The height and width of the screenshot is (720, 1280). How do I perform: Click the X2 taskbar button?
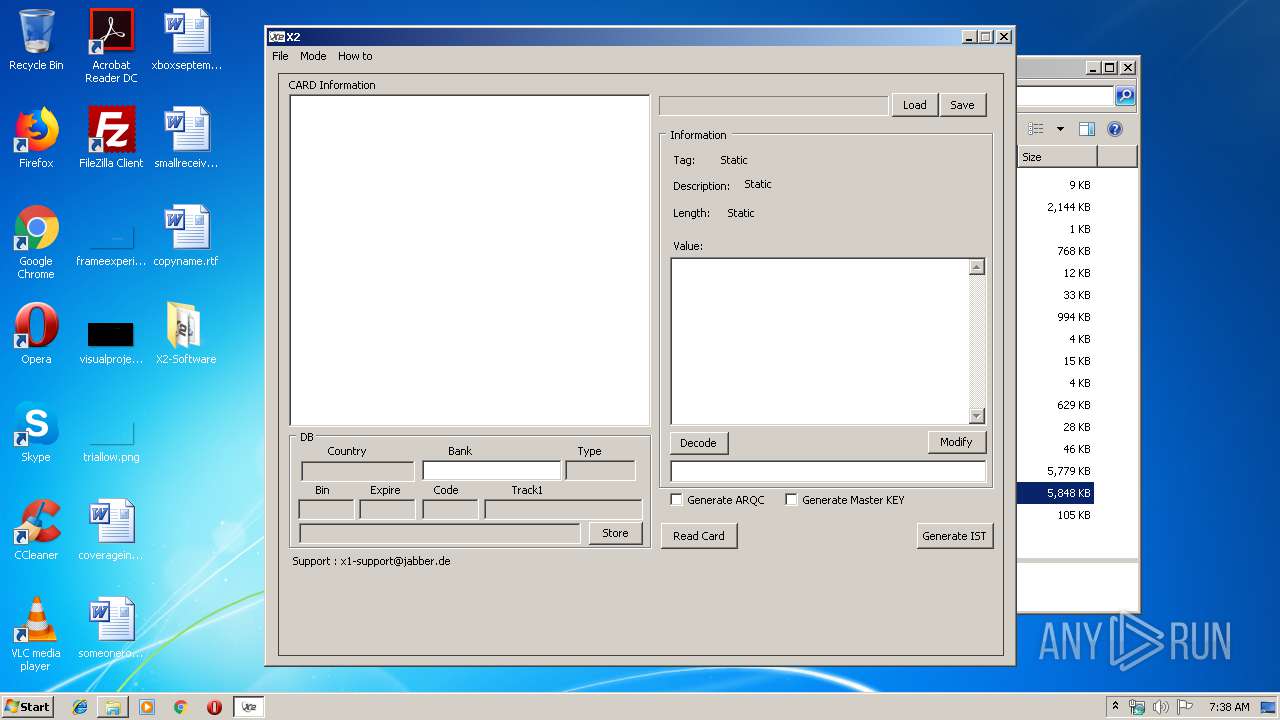pos(249,707)
